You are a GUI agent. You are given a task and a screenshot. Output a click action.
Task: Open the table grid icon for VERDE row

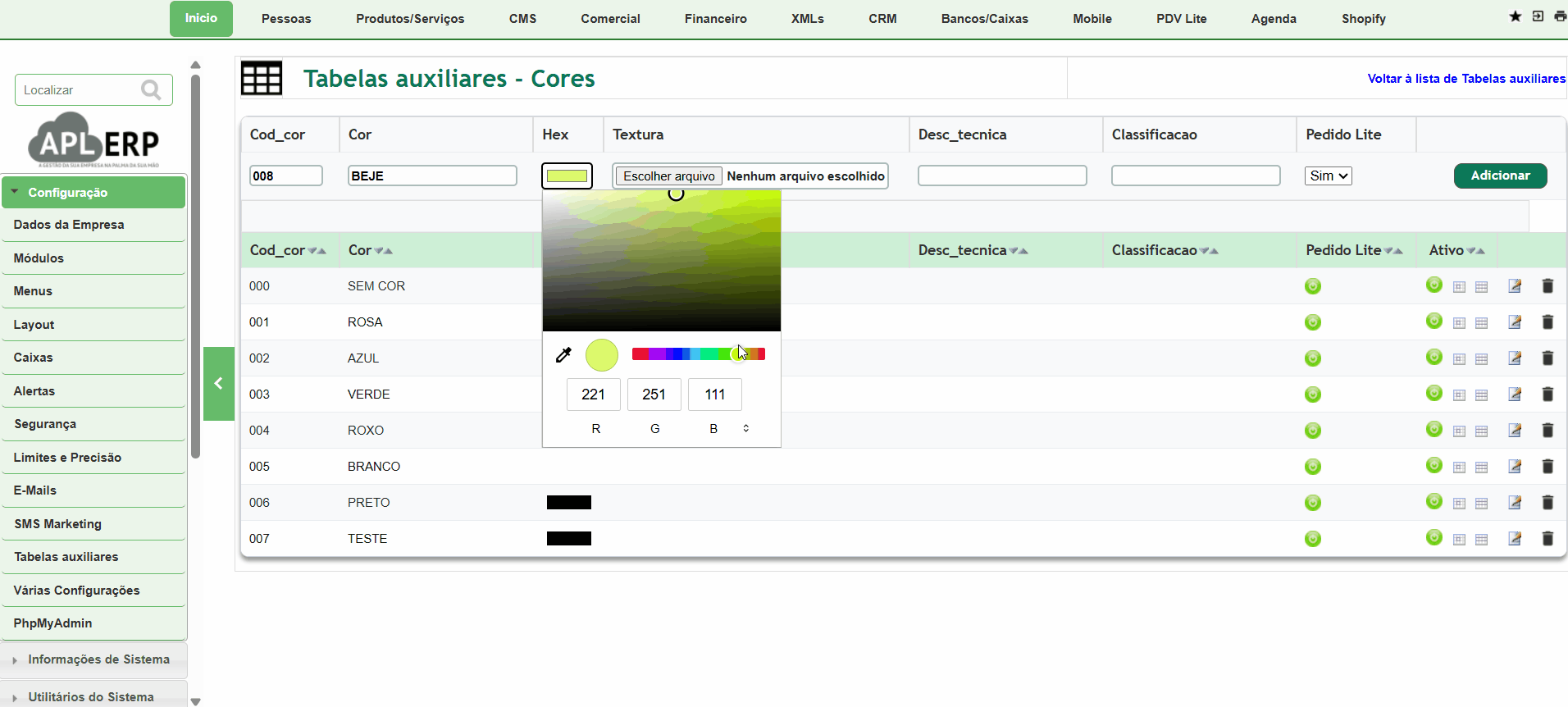point(1481,395)
